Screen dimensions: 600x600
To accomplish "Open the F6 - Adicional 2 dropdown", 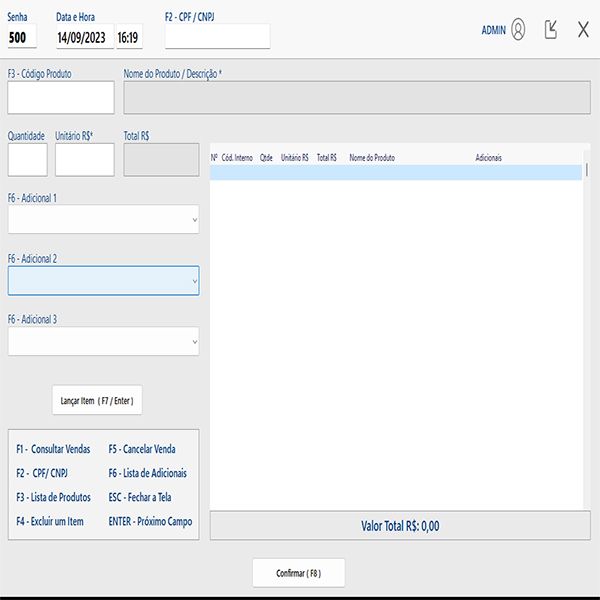I will pyautogui.click(x=103, y=281).
